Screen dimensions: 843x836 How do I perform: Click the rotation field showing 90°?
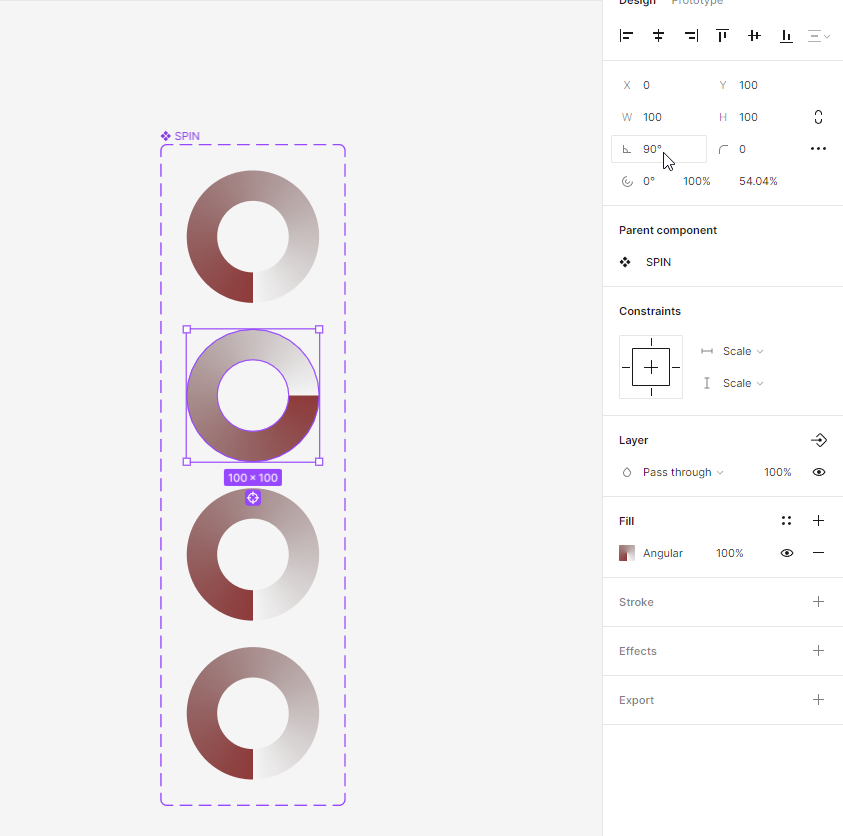click(659, 149)
